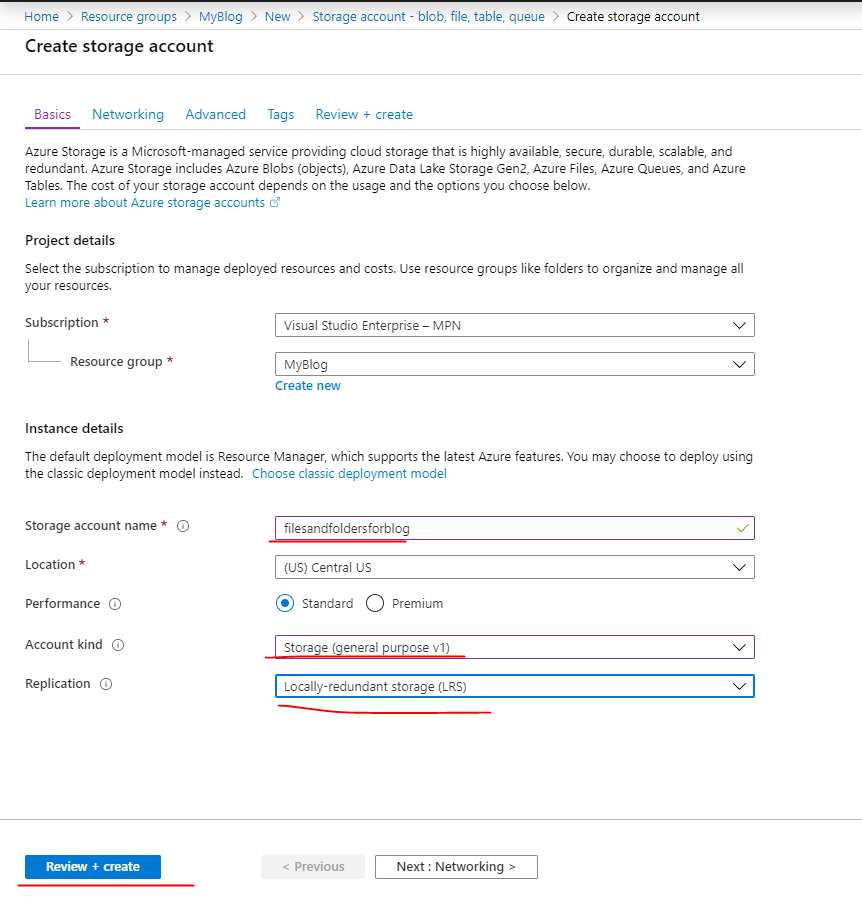Expand the Resource group dropdown
The width and height of the screenshot is (862, 900).
[514, 364]
